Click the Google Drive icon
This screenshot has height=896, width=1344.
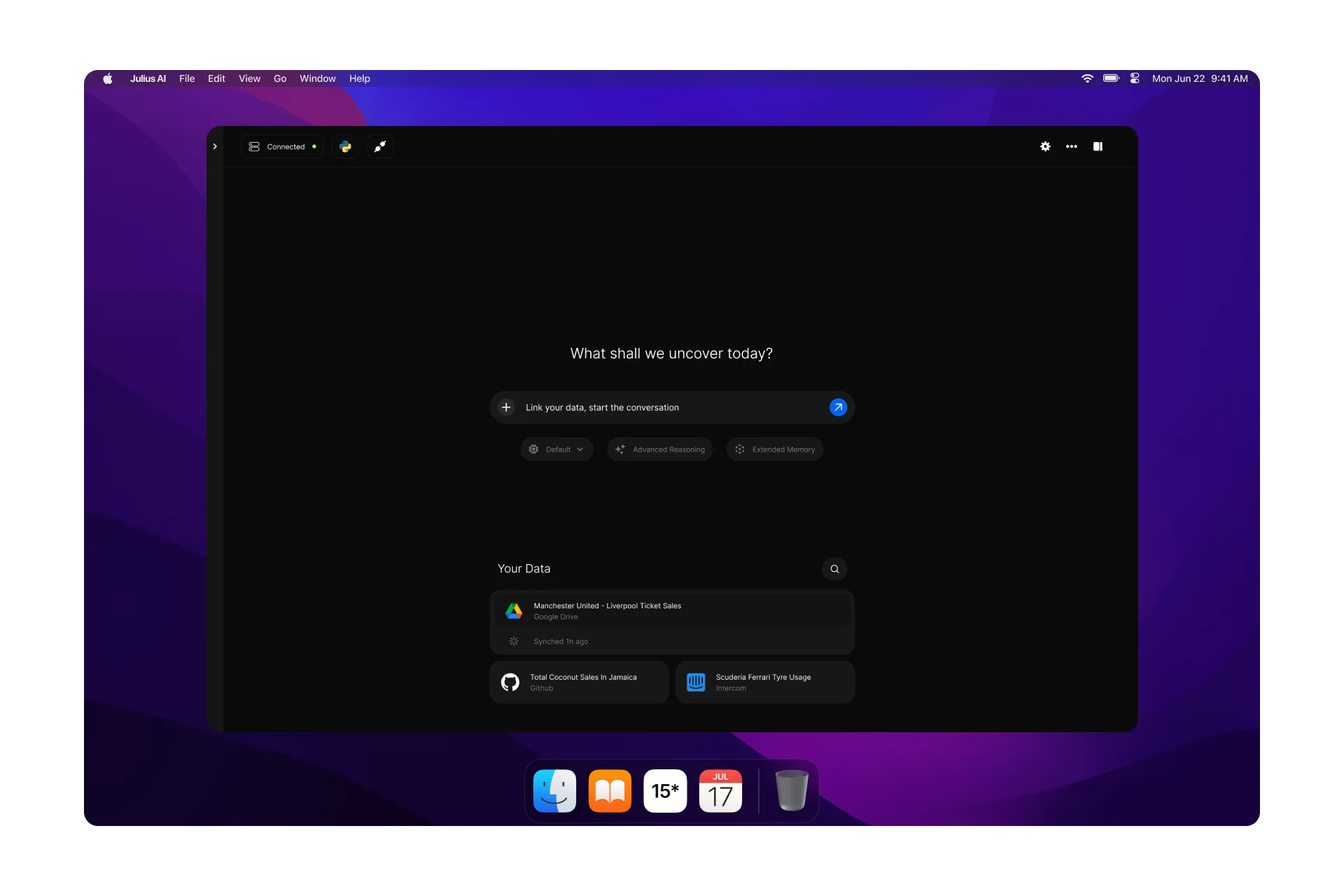pos(514,611)
